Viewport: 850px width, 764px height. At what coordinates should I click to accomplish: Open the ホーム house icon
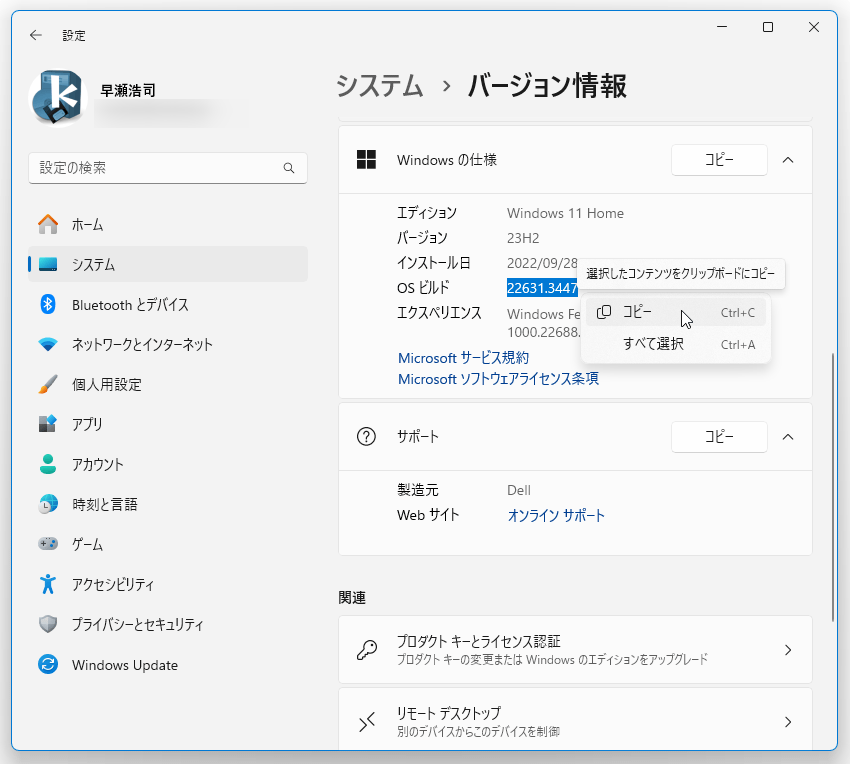[x=48, y=224]
